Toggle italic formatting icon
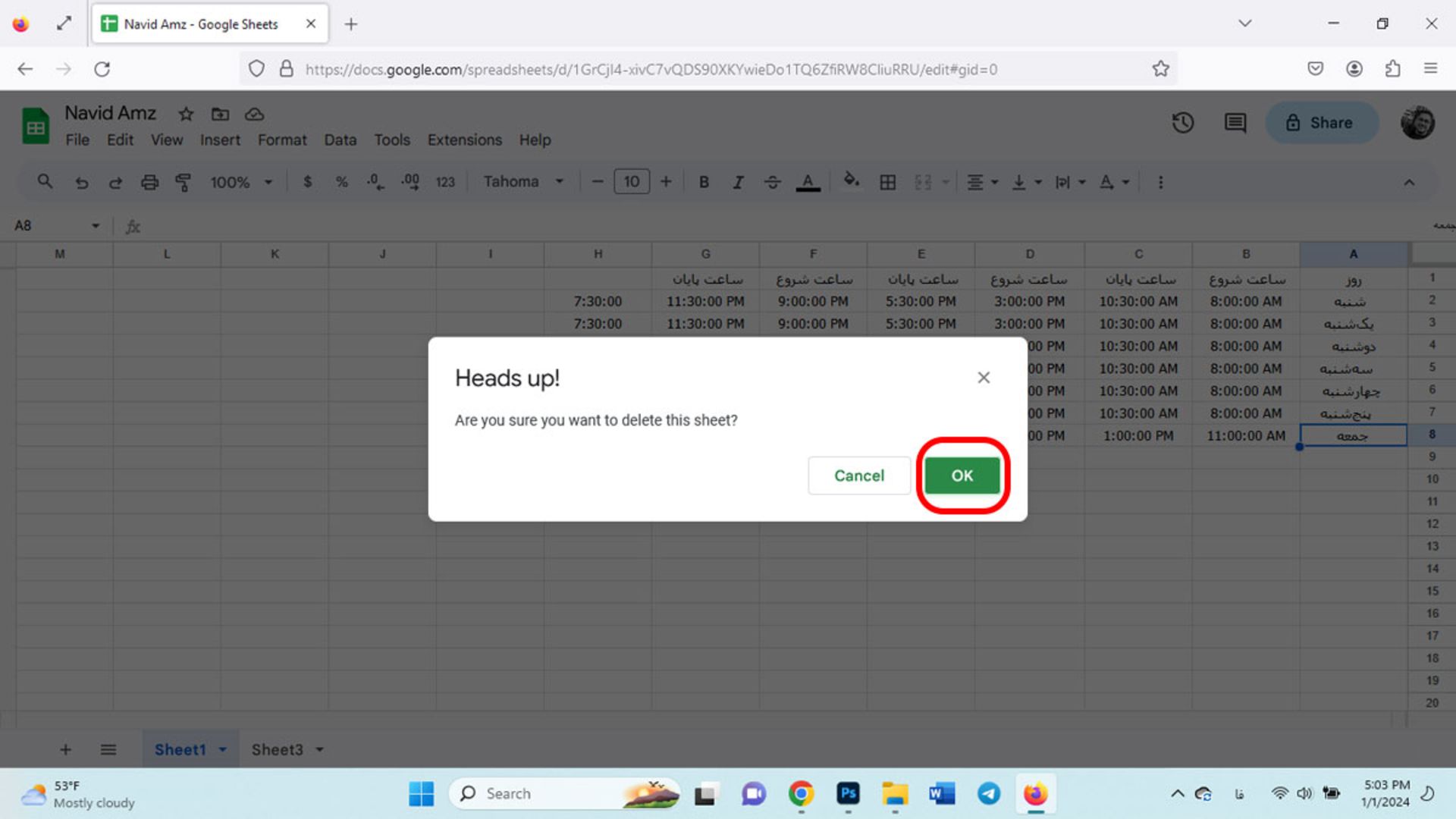This screenshot has width=1456, height=819. click(x=737, y=183)
